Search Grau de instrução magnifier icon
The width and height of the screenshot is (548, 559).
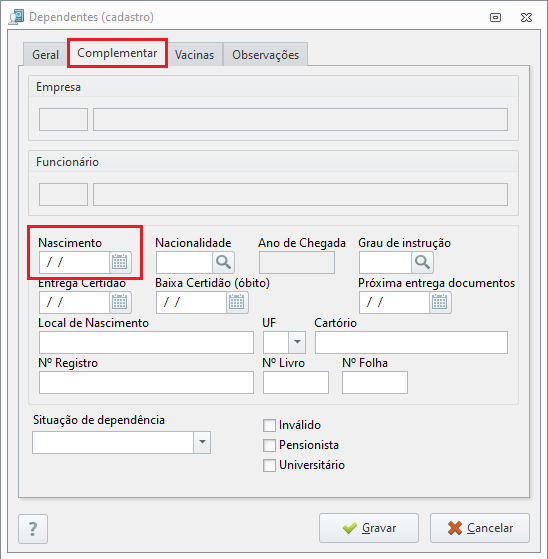tap(422, 262)
